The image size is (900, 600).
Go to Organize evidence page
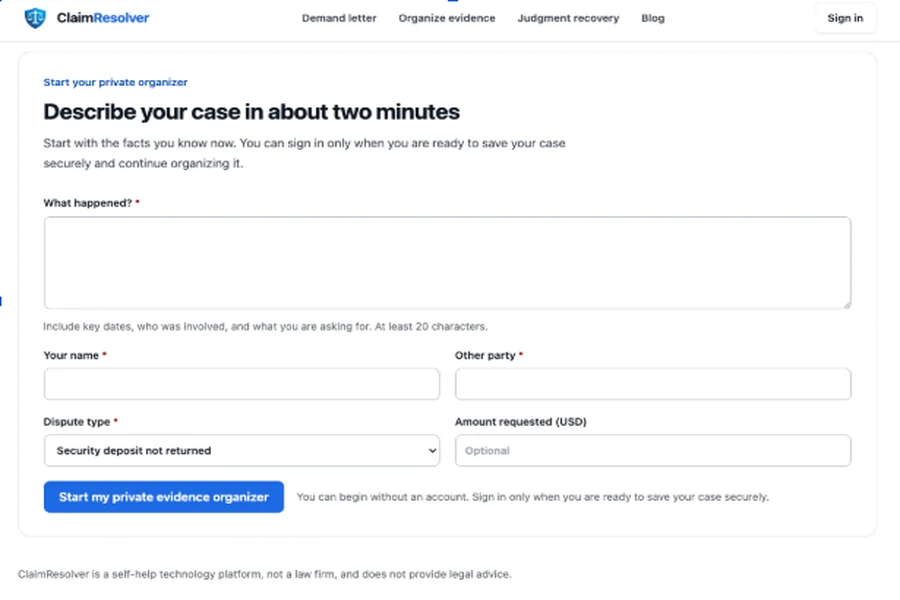point(447,18)
